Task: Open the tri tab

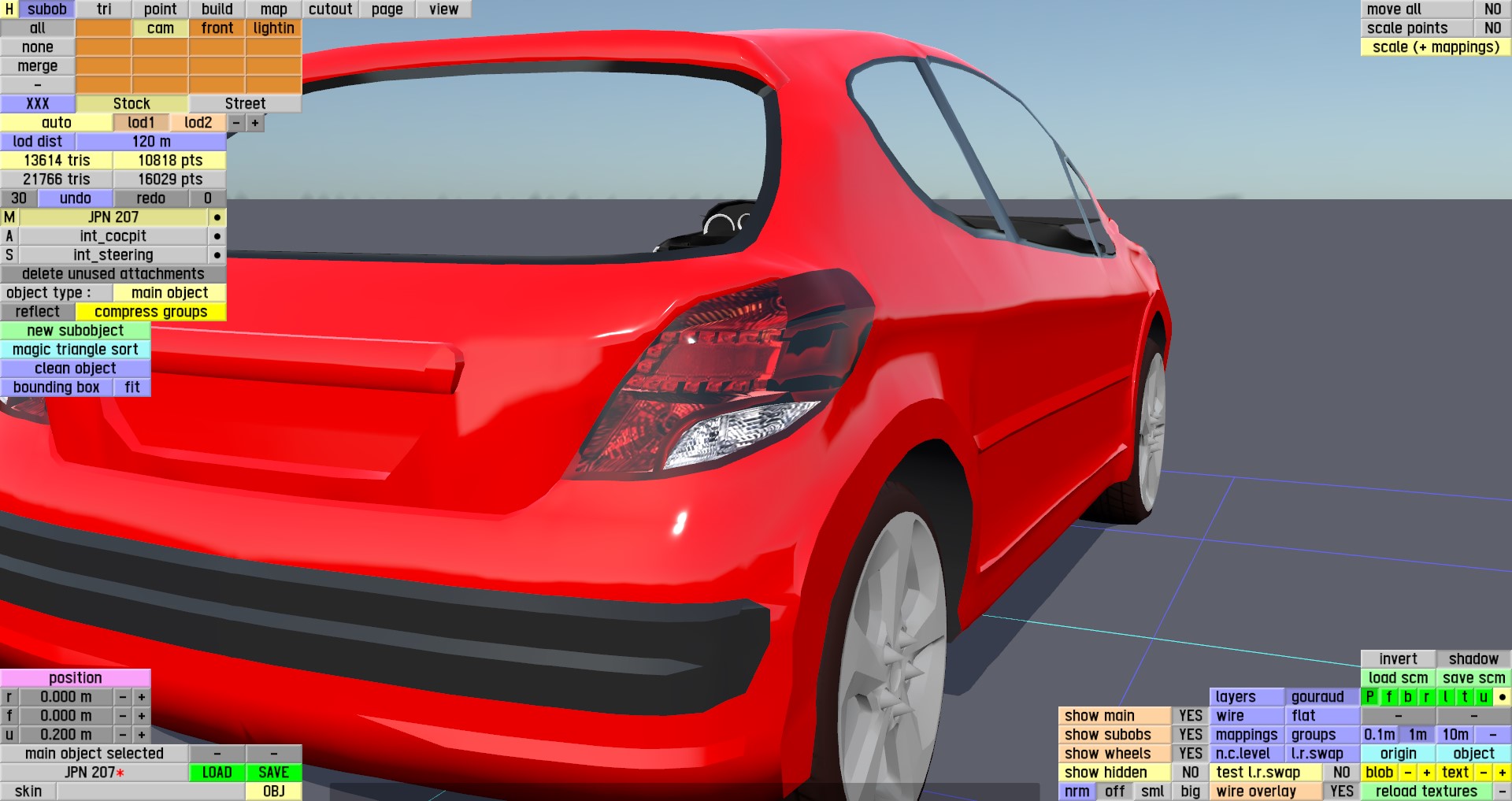Action: point(104,9)
